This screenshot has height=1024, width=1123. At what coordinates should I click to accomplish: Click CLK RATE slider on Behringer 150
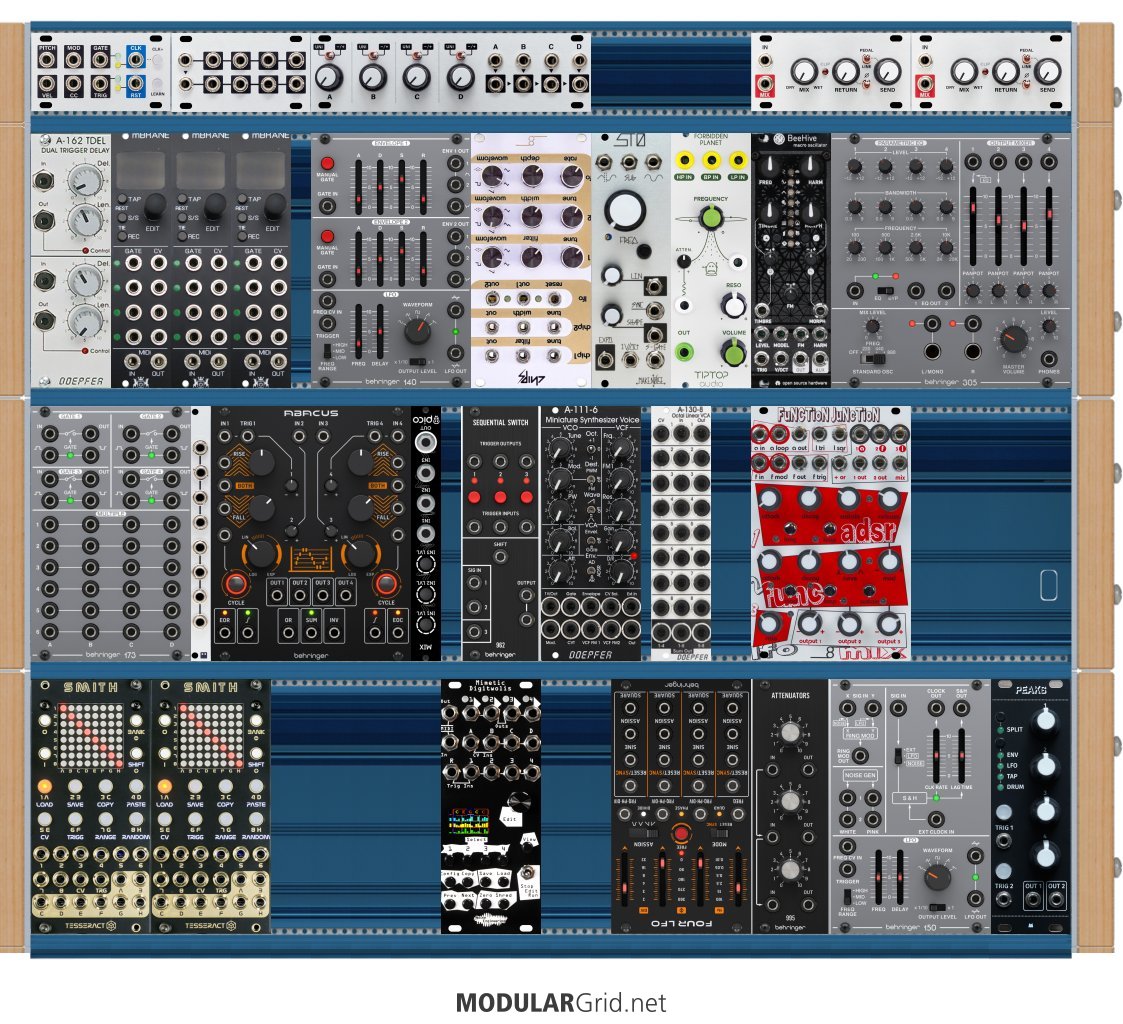936,756
